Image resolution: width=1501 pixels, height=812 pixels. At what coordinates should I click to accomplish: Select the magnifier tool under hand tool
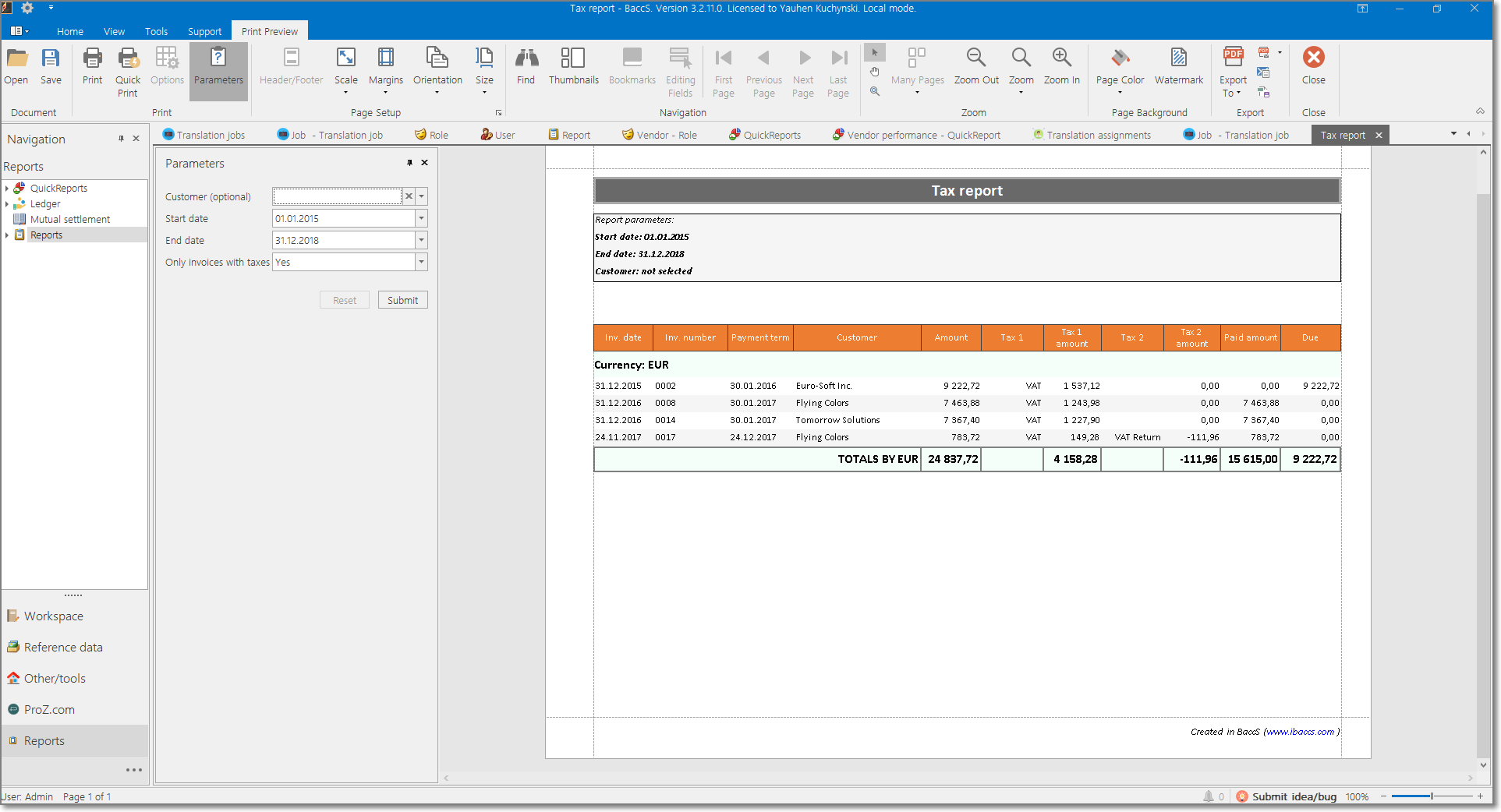pos(875,91)
